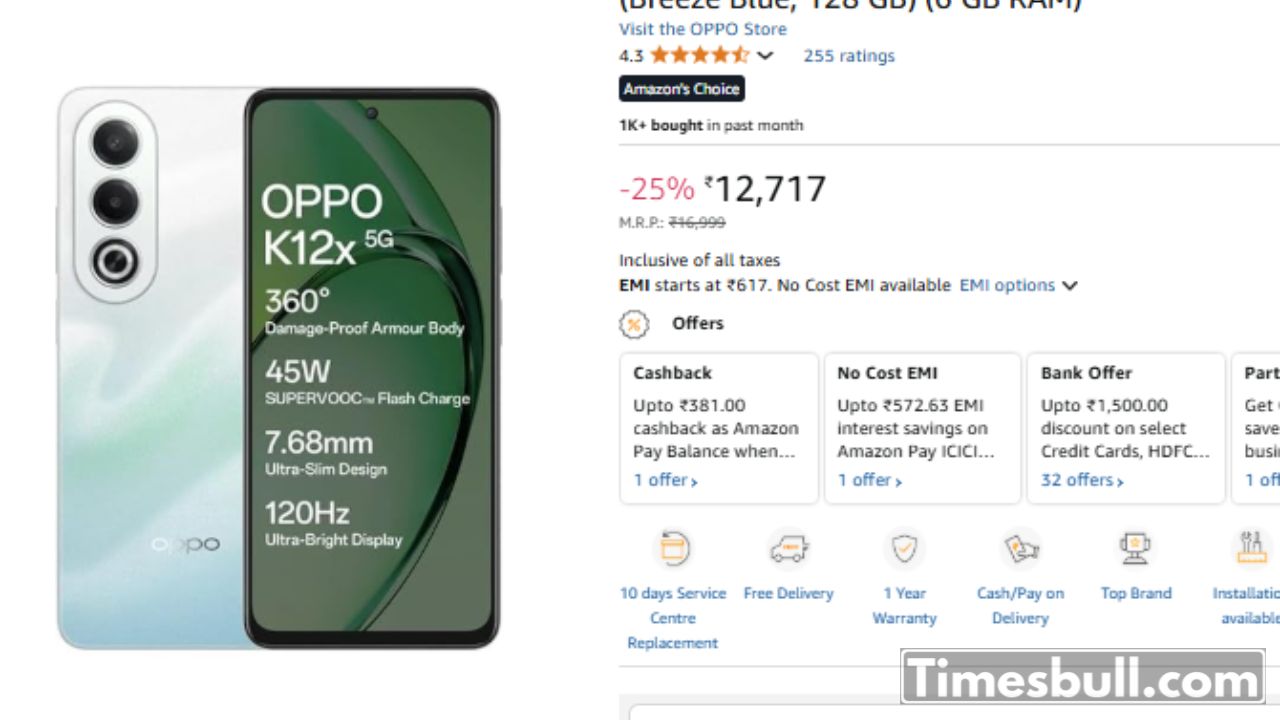
Task: Click the Amazon's Choice badge
Action: 681,89
